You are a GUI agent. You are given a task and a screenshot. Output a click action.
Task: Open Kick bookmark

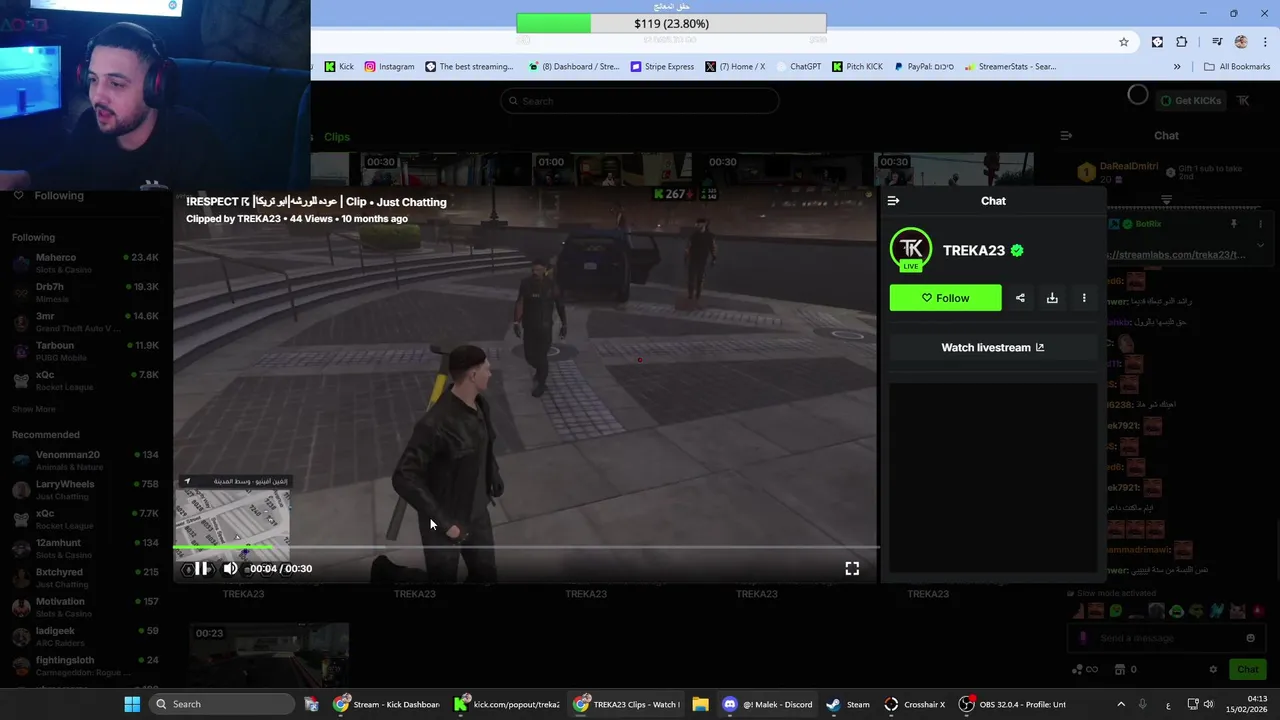(340, 67)
